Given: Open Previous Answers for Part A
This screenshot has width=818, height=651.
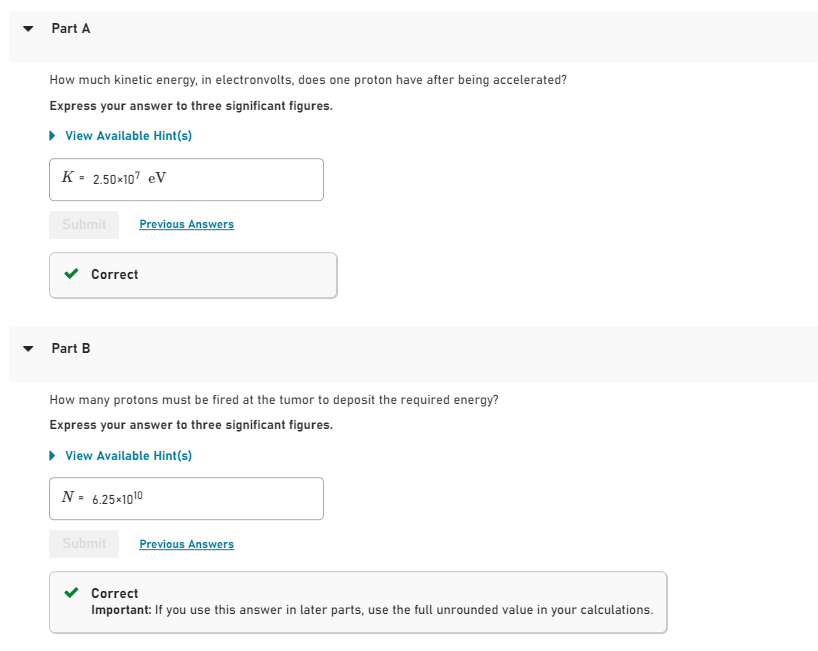Looking at the screenshot, I should 186,225.
